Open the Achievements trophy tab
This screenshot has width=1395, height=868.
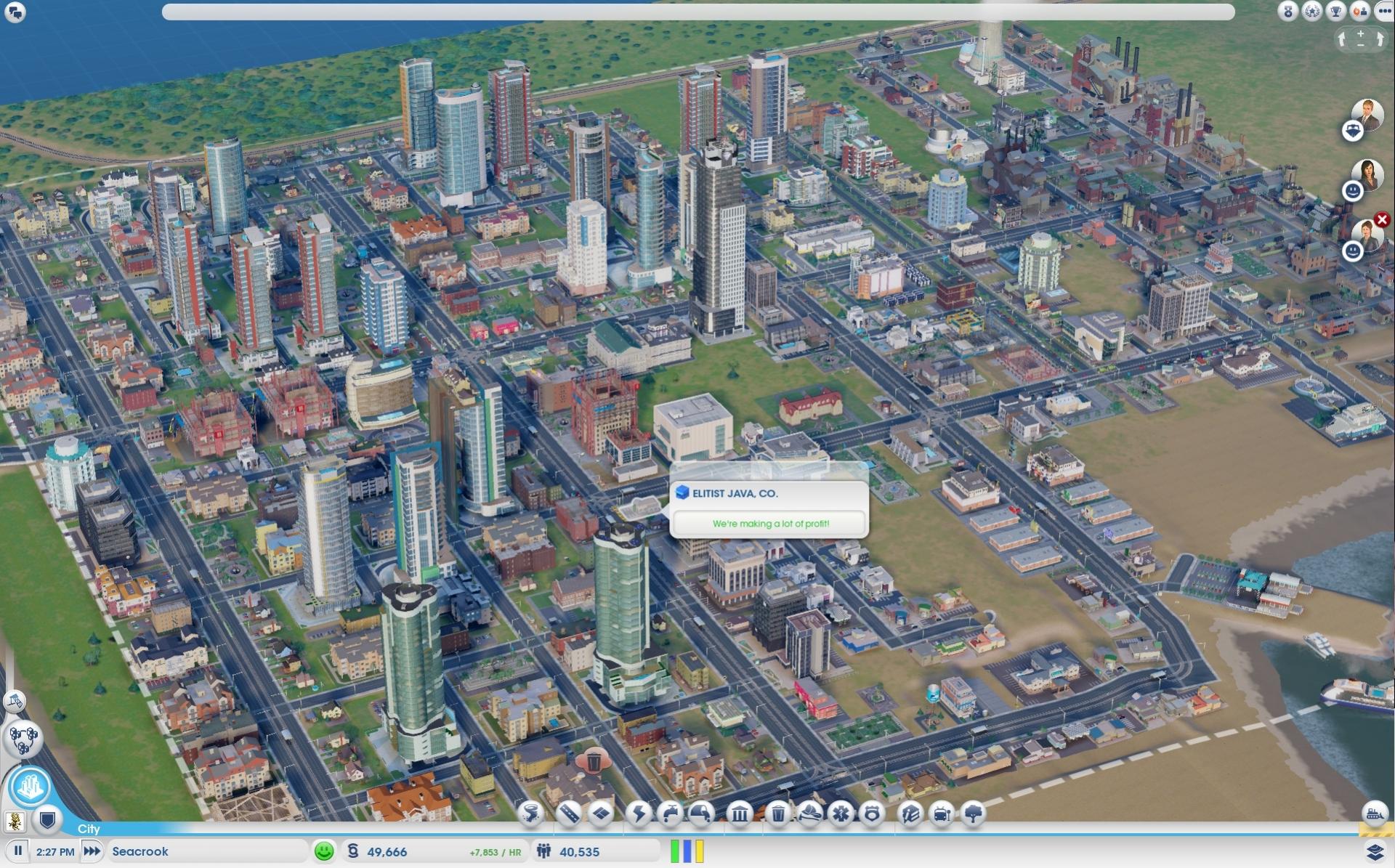click(x=1335, y=11)
